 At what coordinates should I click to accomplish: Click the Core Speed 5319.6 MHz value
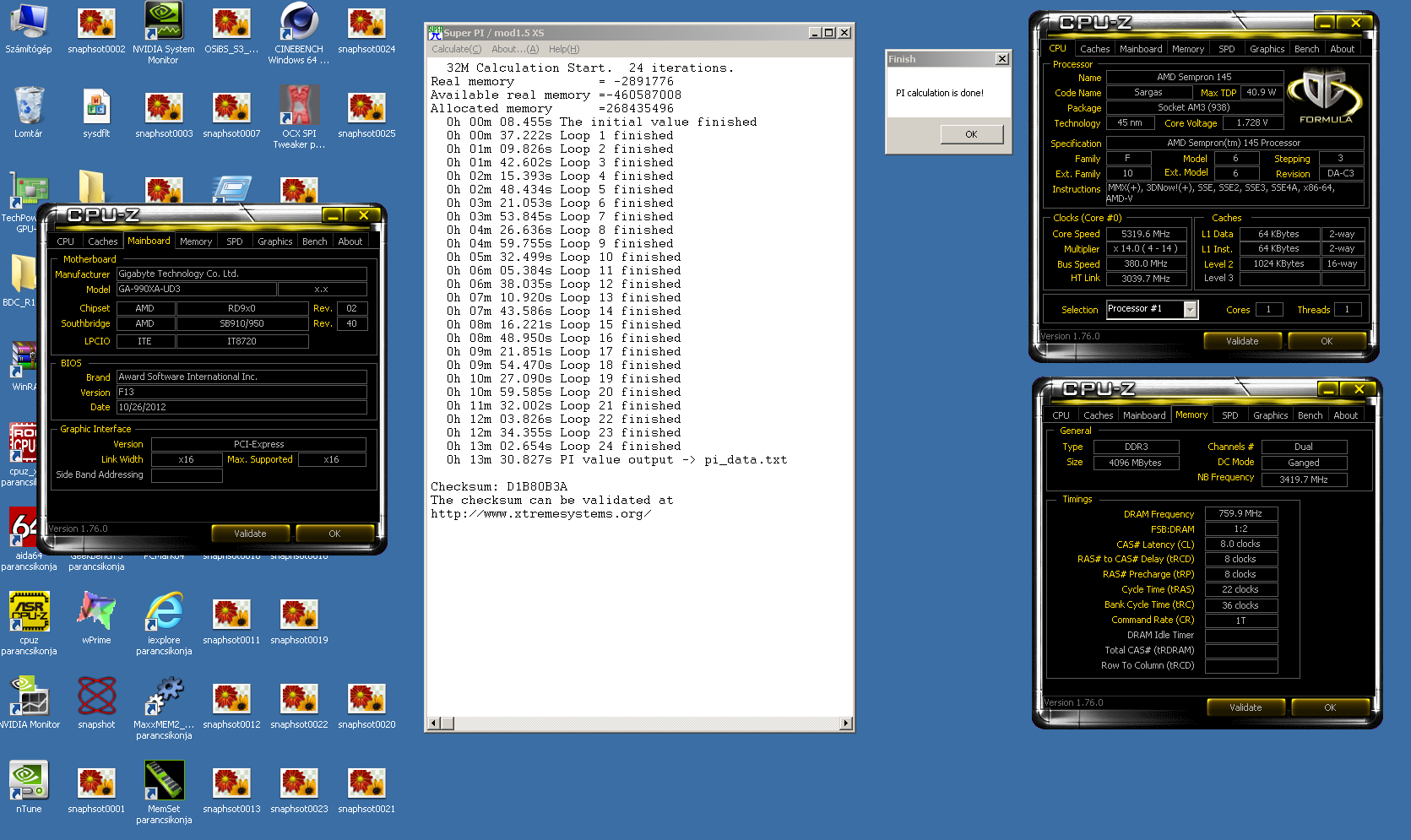click(1146, 234)
